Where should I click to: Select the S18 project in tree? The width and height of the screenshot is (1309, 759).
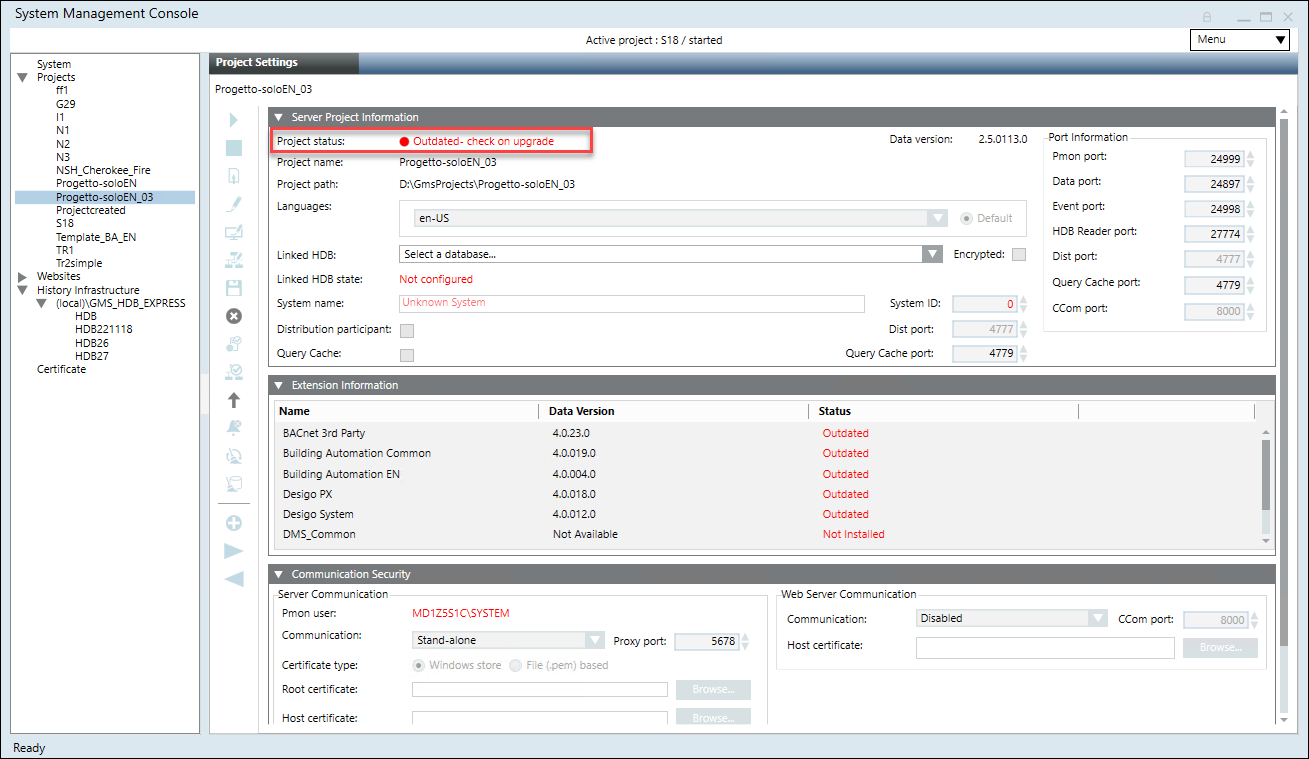click(x=65, y=224)
